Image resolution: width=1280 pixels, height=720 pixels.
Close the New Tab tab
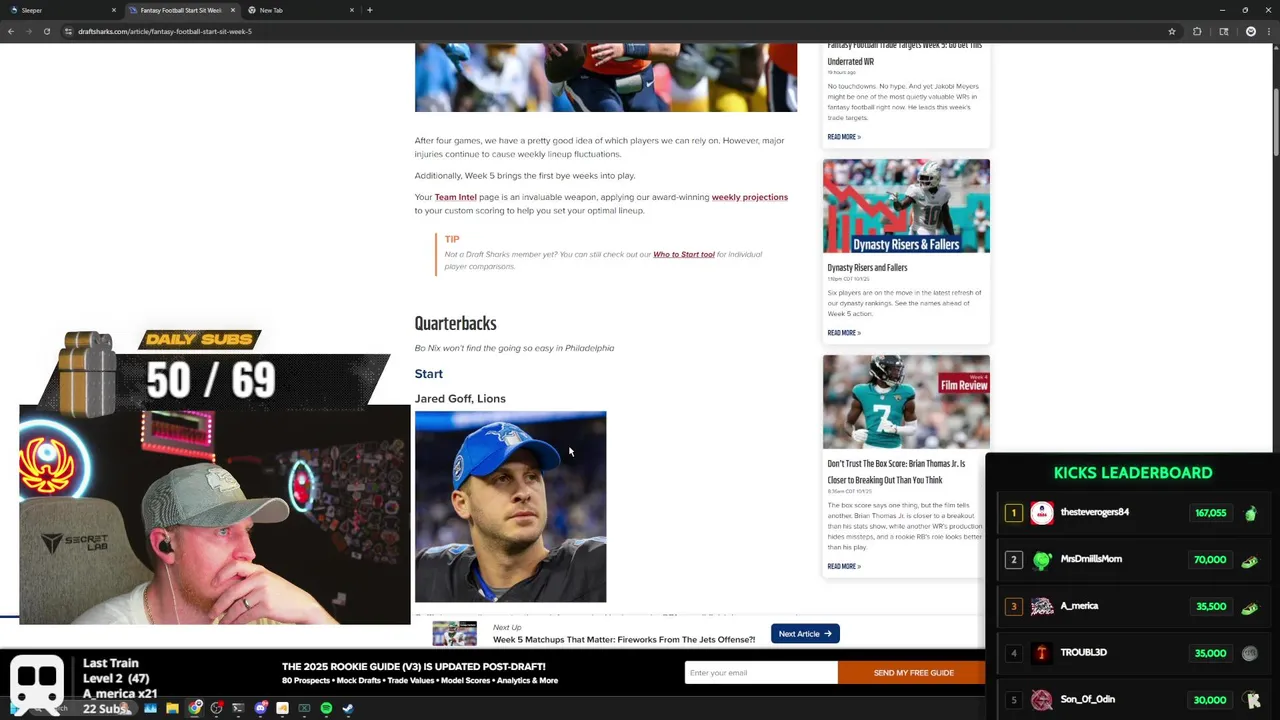[351, 10]
